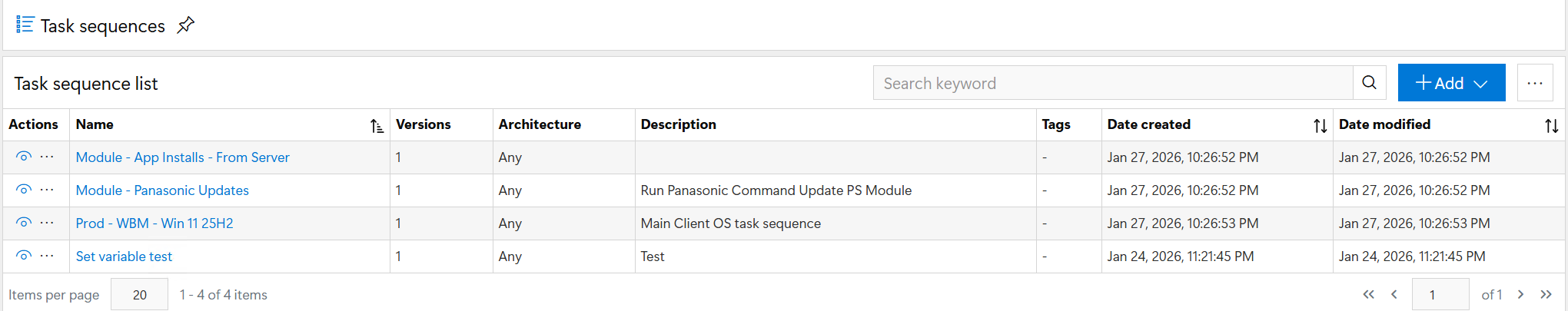Open Prod - WBM - Win 11 25H2
The image size is (1568, 311).
pos(154,223)
